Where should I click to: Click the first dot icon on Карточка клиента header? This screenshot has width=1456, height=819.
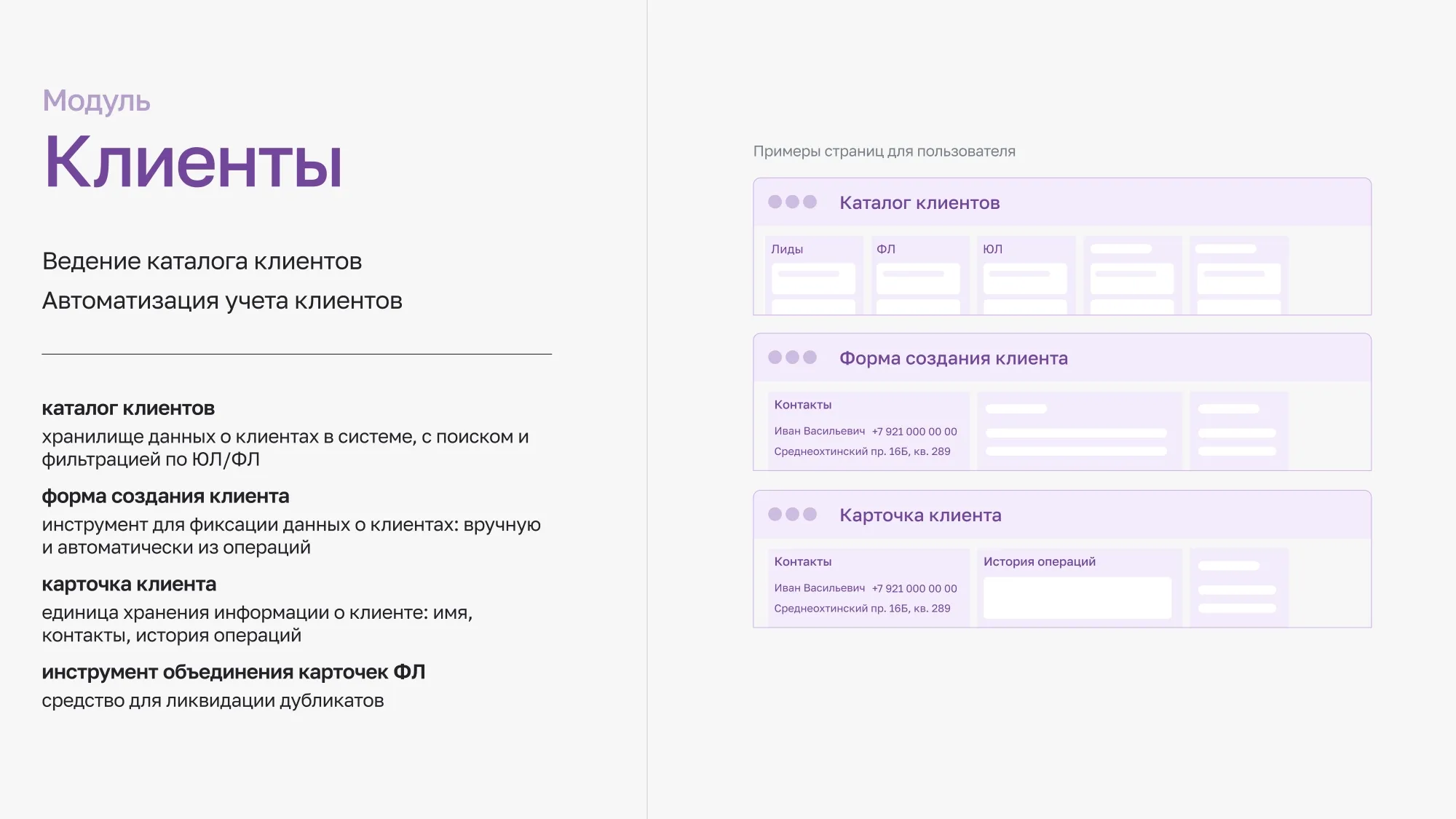(774, 515)
